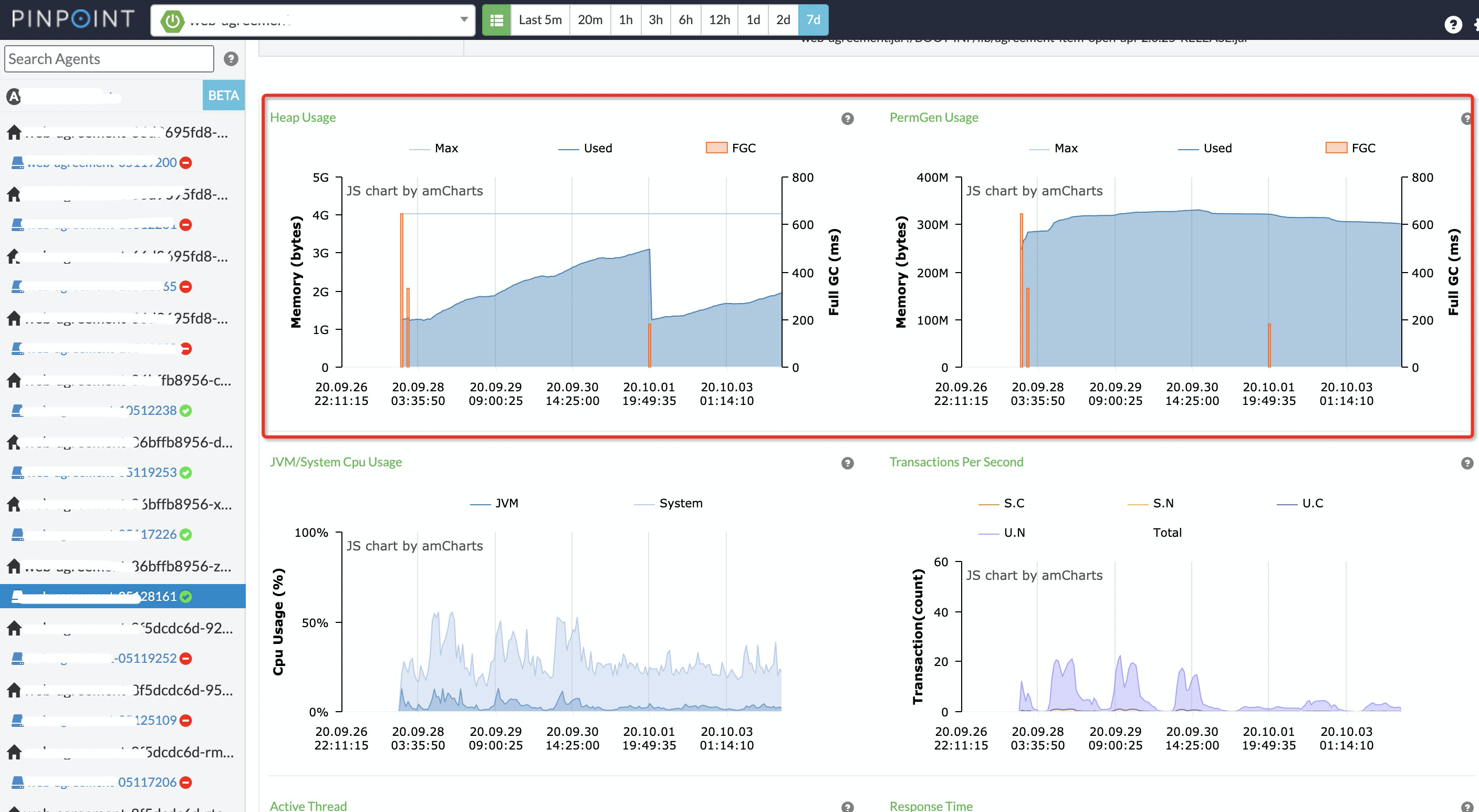
Task: Toggle System series in Cpu Usage legend
Action: [668, 503]
